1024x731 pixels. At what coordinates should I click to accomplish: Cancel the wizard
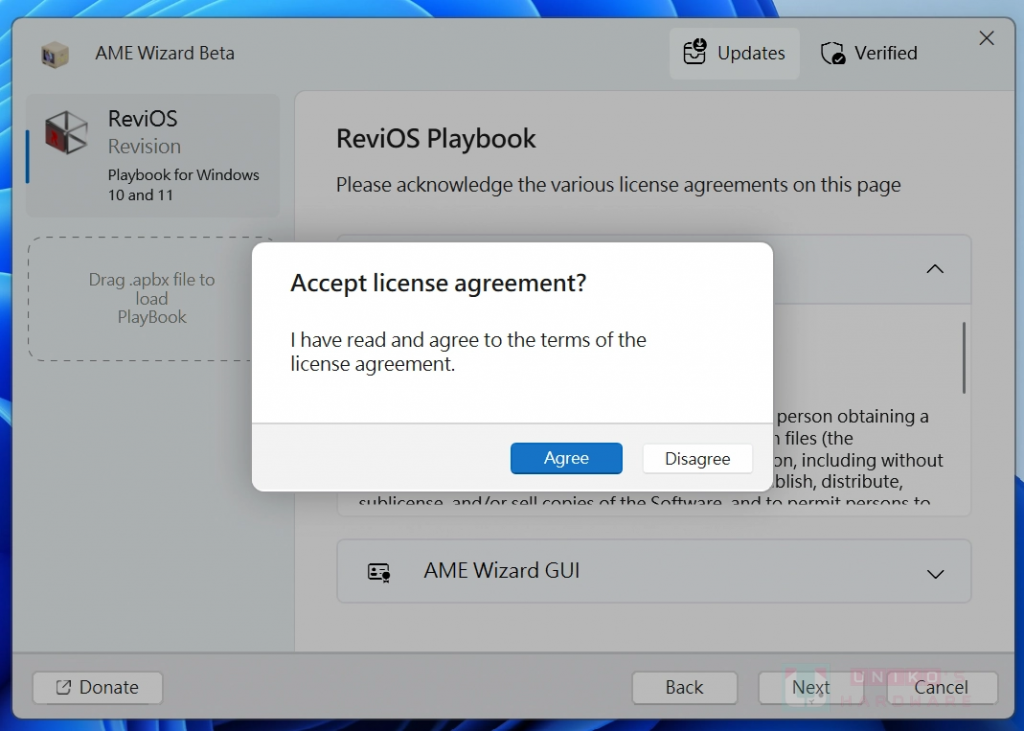click(x=941, y=688)
